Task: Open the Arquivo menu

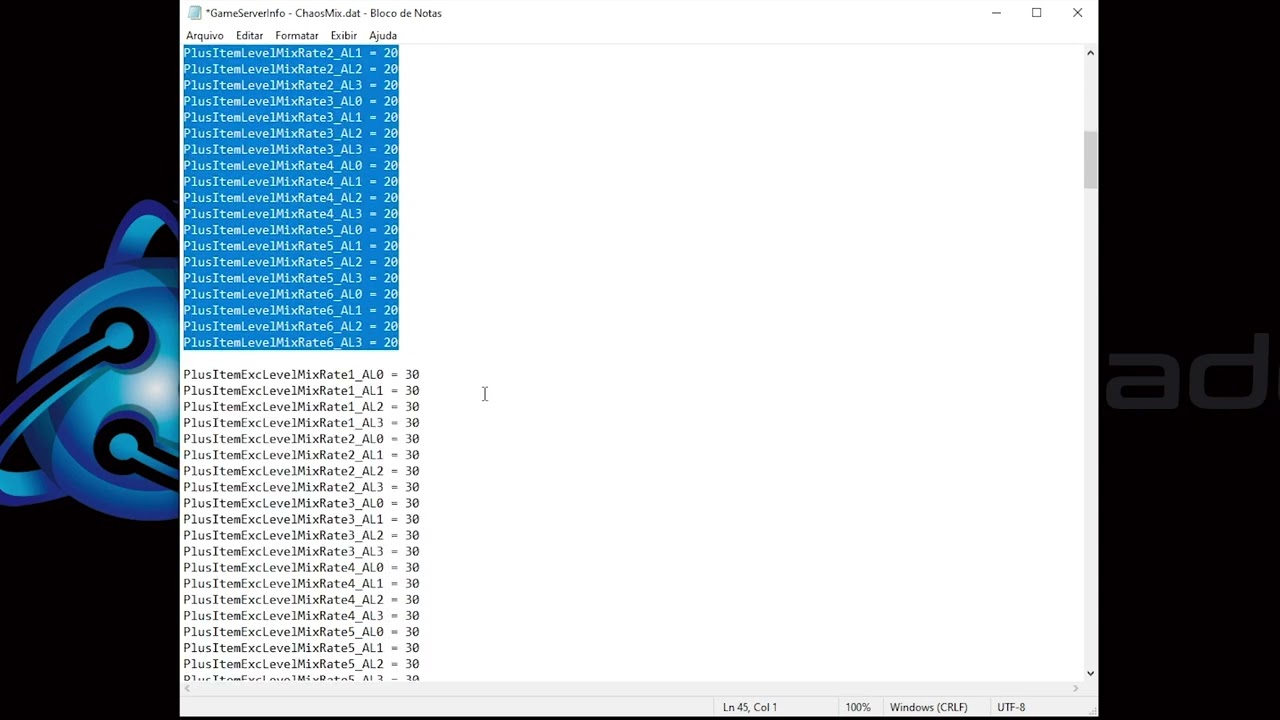Action: [205, 35]
